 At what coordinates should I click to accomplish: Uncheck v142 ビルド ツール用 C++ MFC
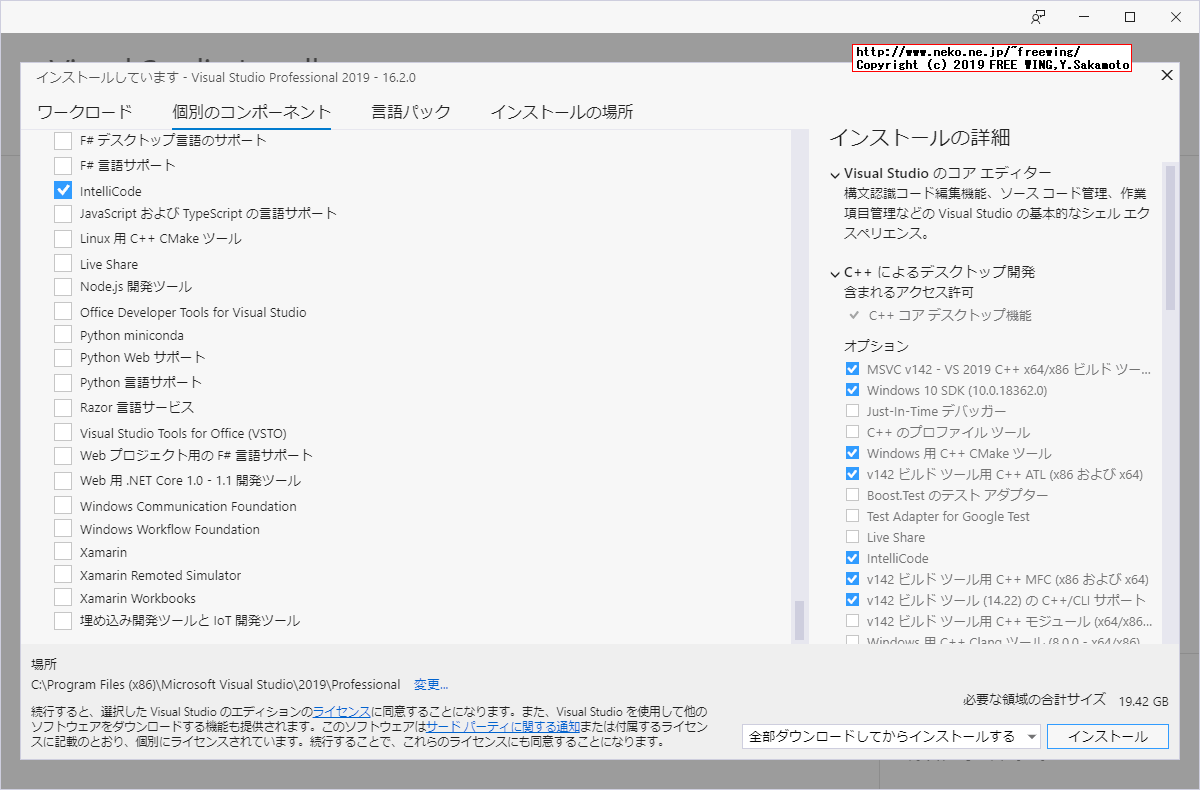[853, 578]
